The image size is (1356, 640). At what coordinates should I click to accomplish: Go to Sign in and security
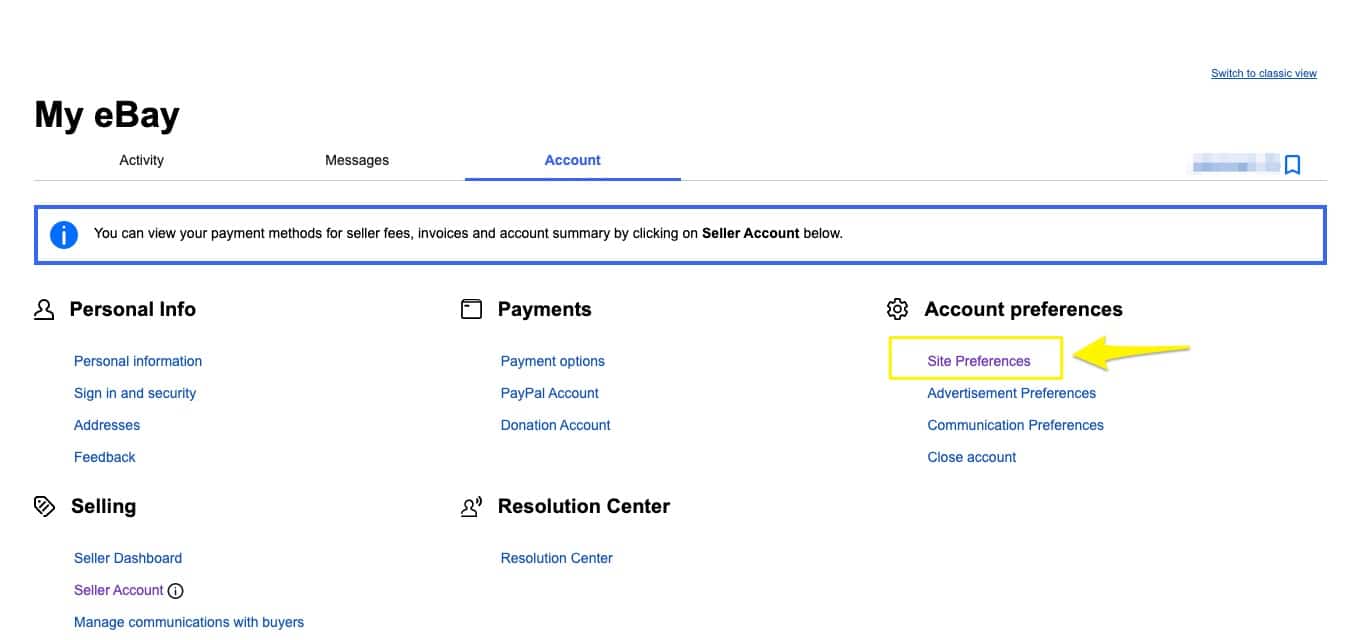coord(135,393)
